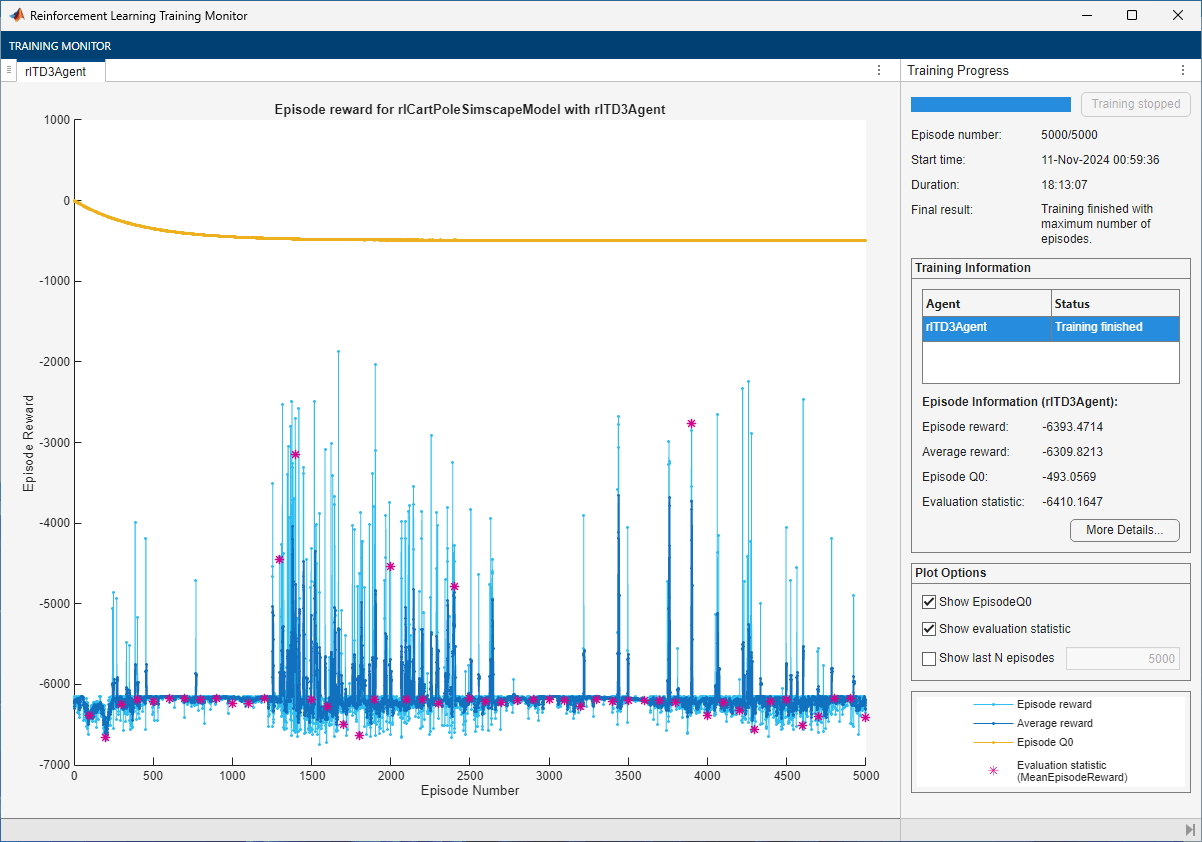Enable the Show last N episodes checkbox

(929, 658)
